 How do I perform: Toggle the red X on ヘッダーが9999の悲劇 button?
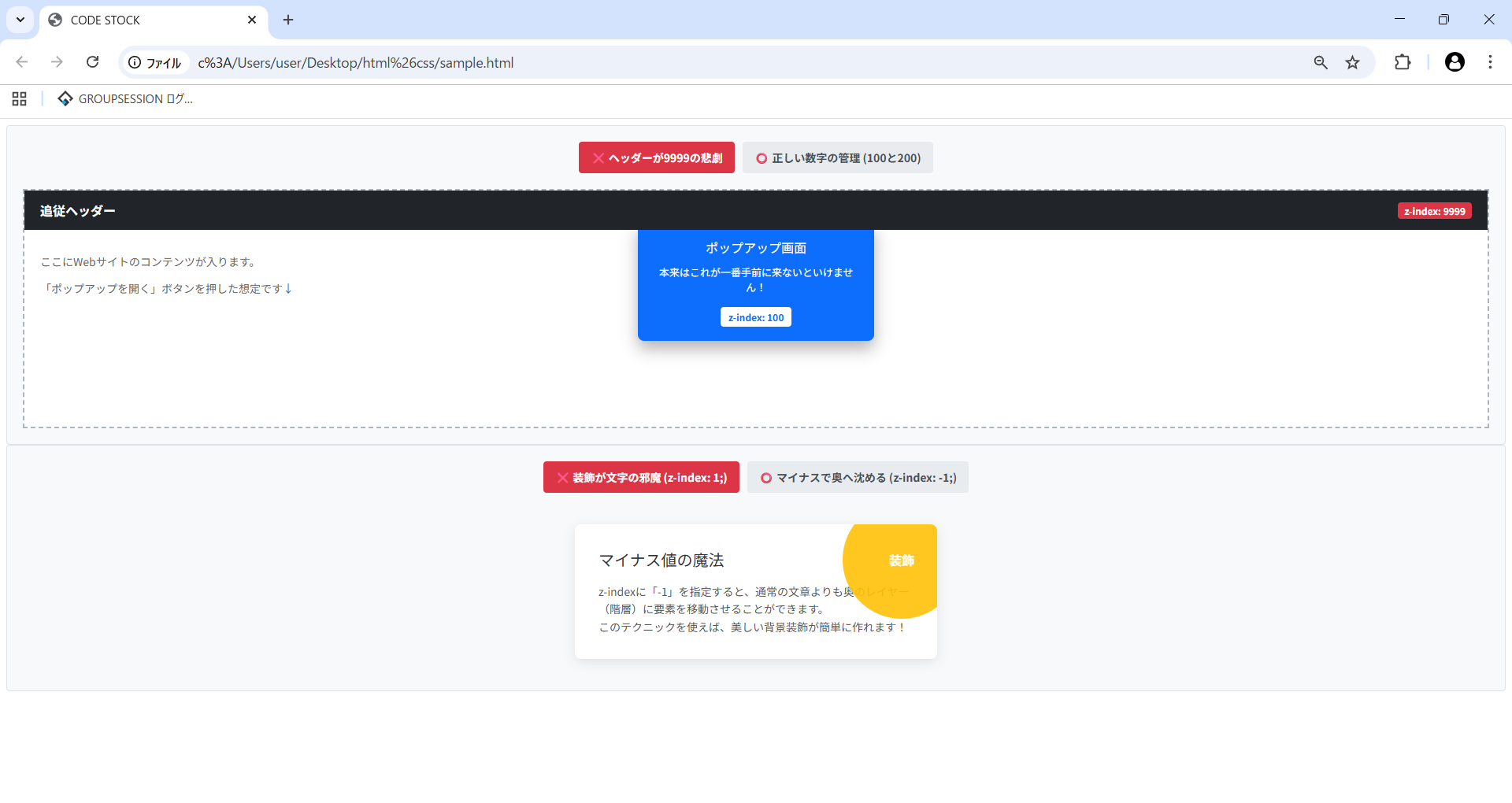(598, 157)
